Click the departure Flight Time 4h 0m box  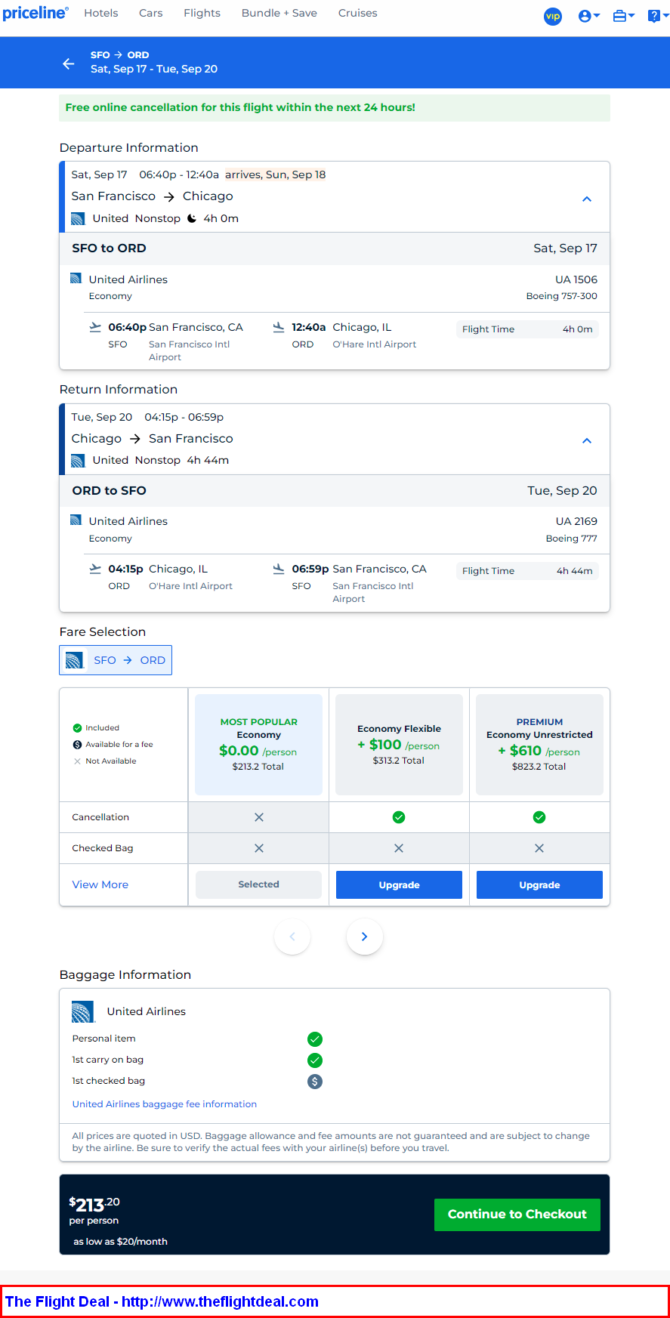pyautogui.click(x=527, y=329)
